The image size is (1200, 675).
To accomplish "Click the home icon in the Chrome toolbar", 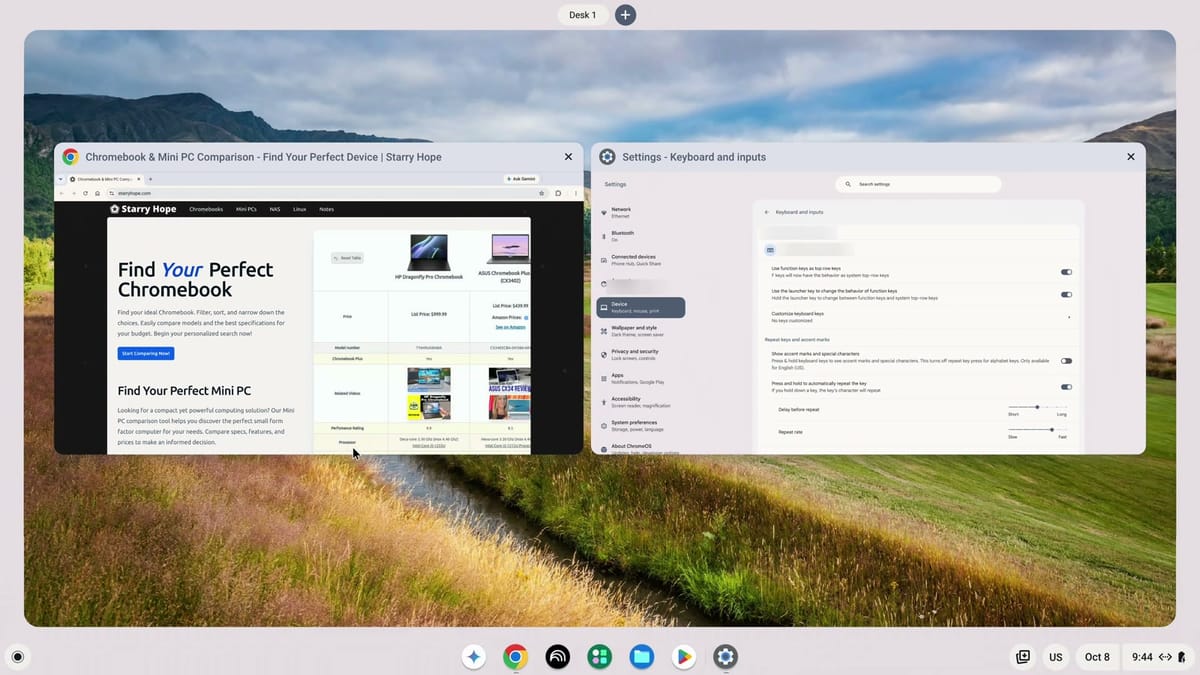I will 97,193.
